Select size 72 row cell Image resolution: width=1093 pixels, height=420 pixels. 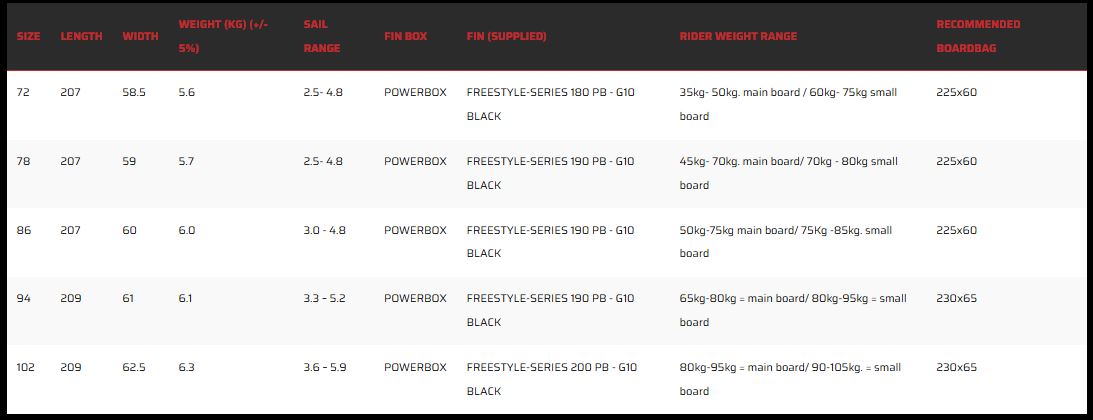[23, 92]
